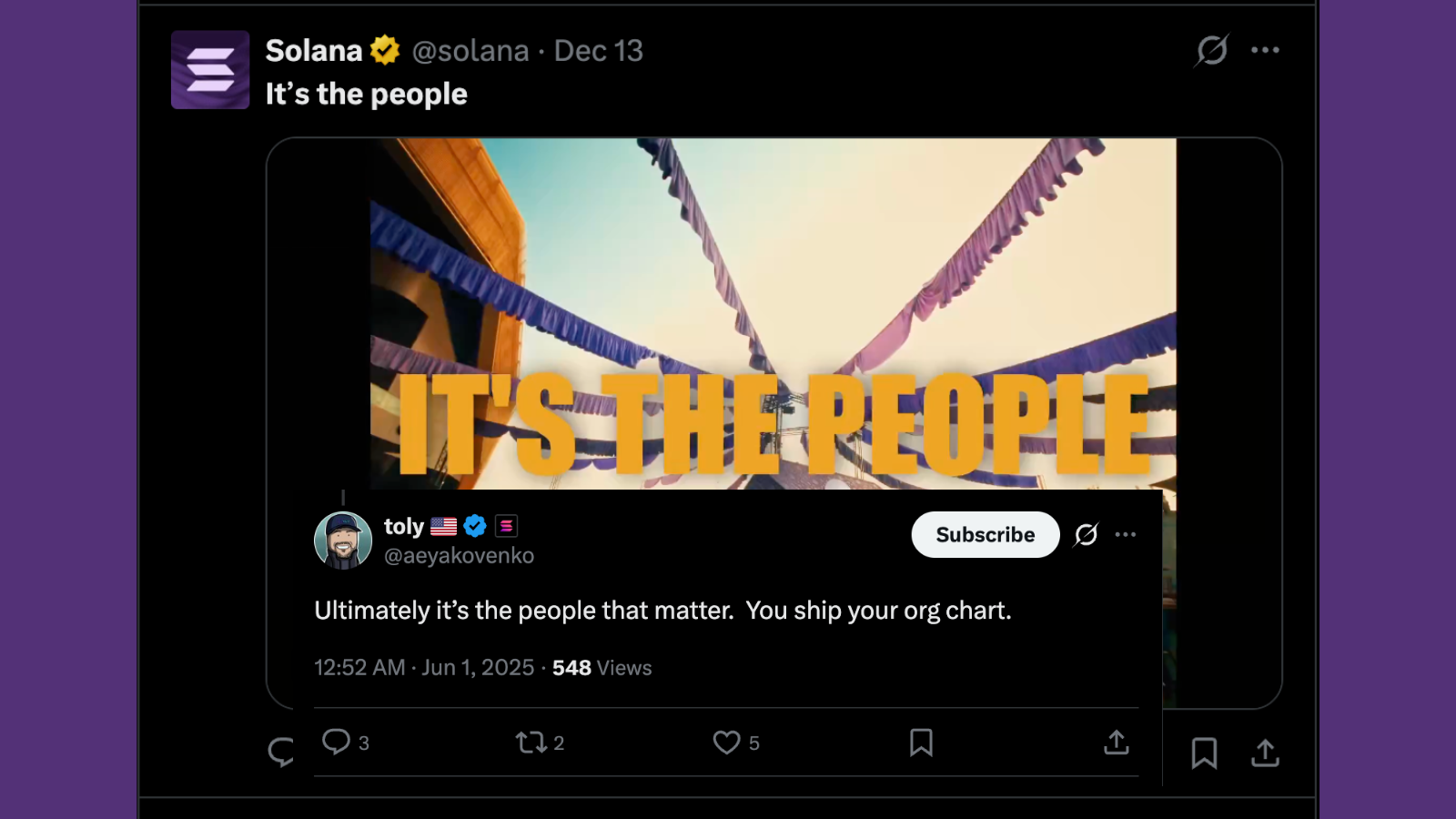Image resolution: width=1456 pixels, height=819 pixels.
Task: Click the 548 Views link
Action: pyautogui.click(x=603, y=667)
